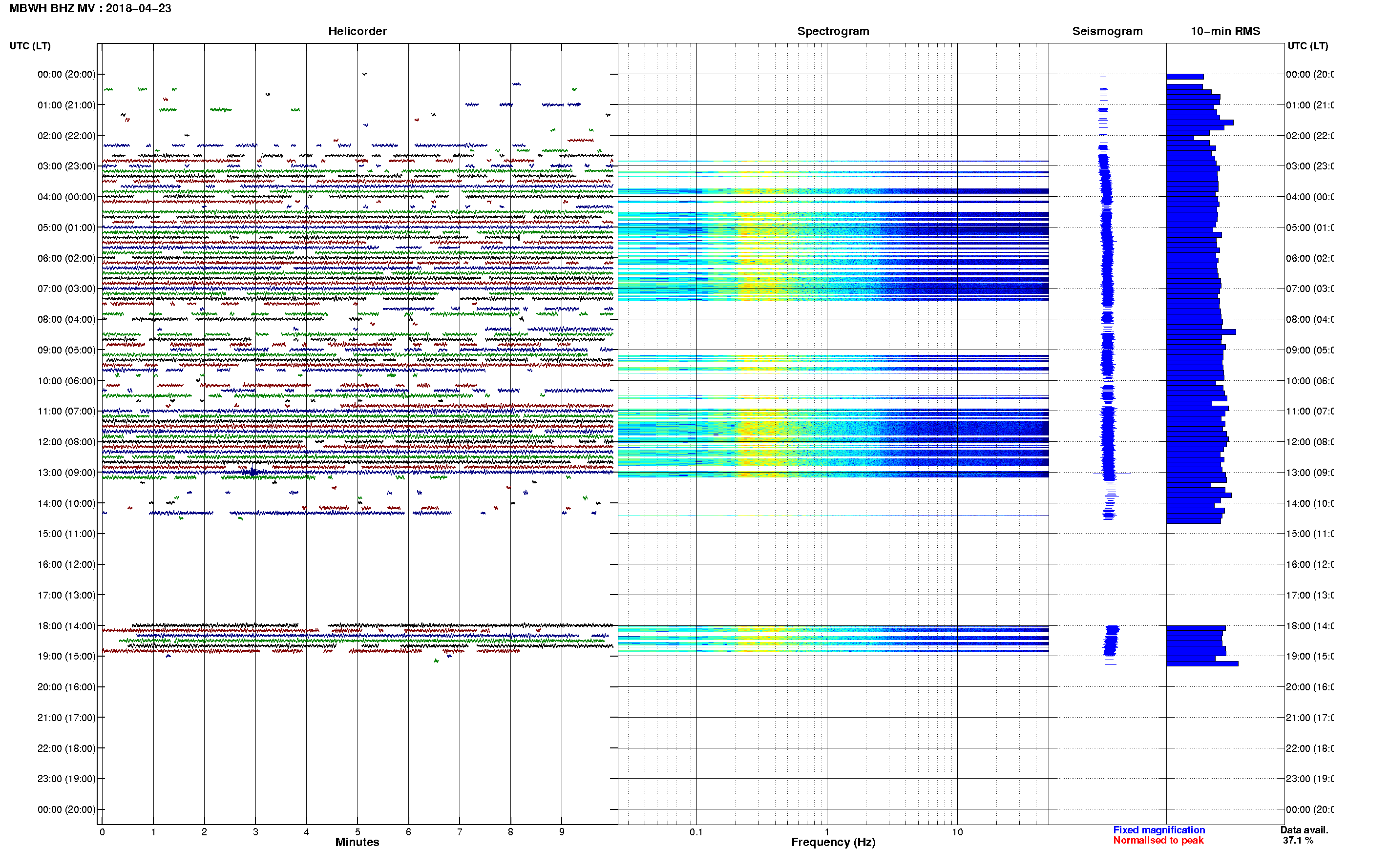
Task: Click the blue 'Fixed magnification' legend text
Action: tap(1159, 829)
